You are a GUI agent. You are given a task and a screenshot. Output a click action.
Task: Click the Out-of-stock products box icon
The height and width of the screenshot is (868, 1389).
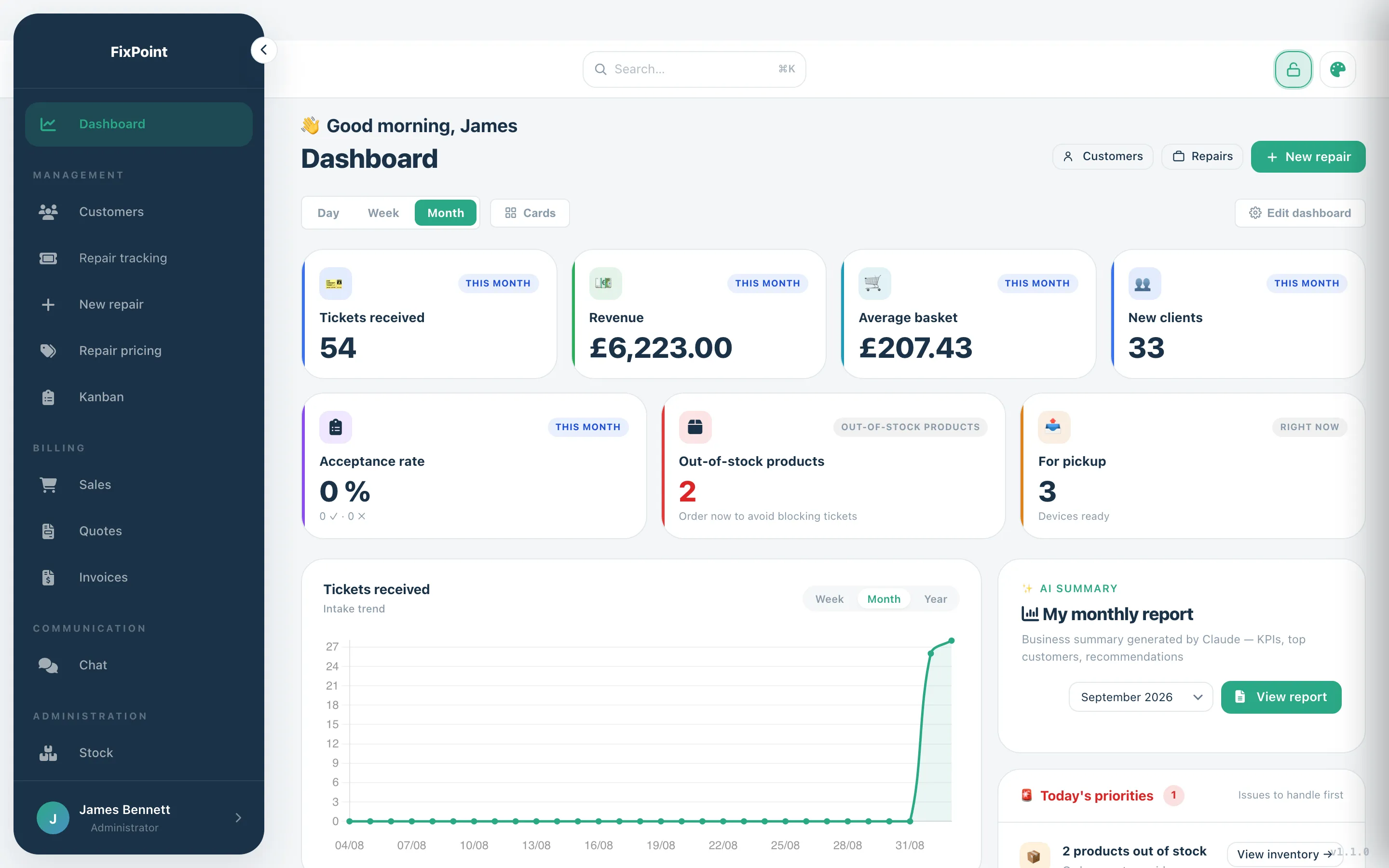click(x=695, y=427)
